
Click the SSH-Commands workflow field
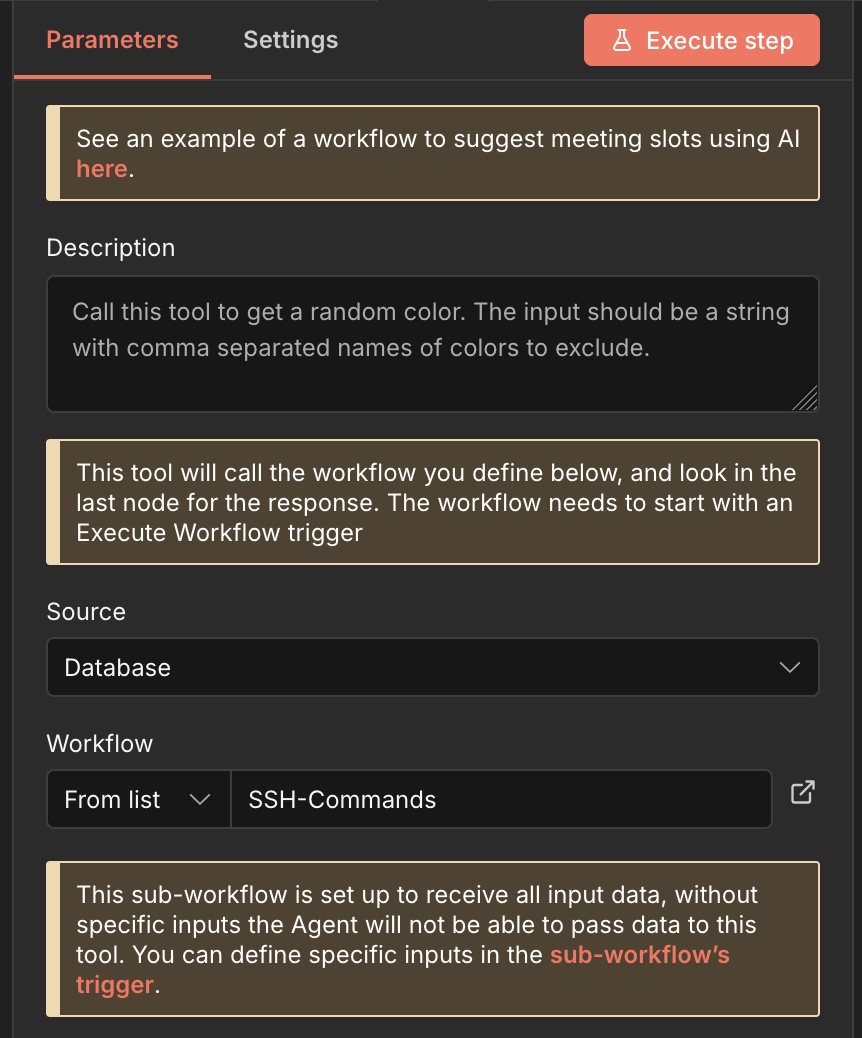[x=500, y=799]
